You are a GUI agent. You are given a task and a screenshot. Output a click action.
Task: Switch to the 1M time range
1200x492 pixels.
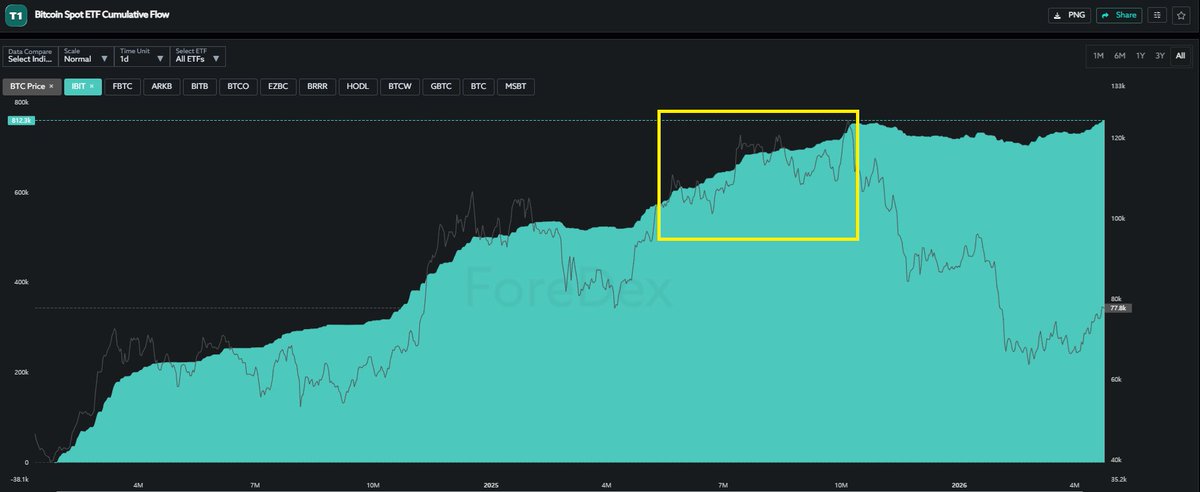coord(1098,55)
